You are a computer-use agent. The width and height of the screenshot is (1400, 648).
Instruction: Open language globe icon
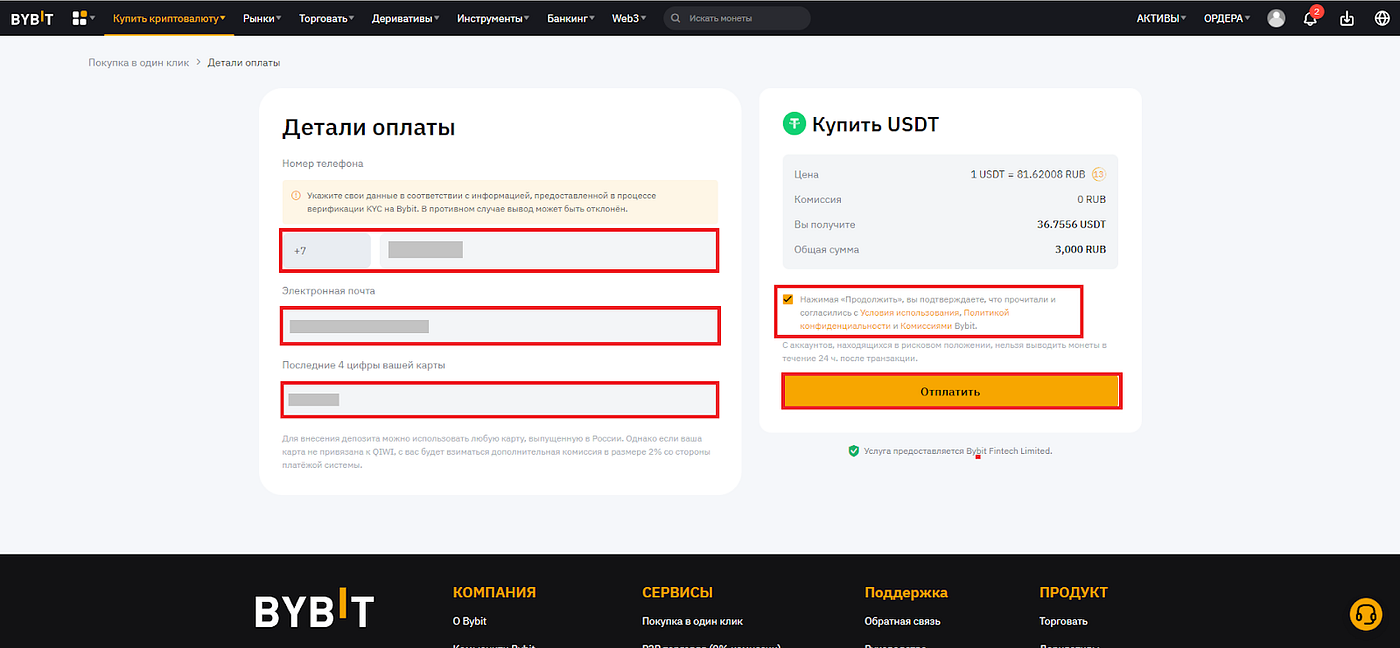tap(1382, 18)
